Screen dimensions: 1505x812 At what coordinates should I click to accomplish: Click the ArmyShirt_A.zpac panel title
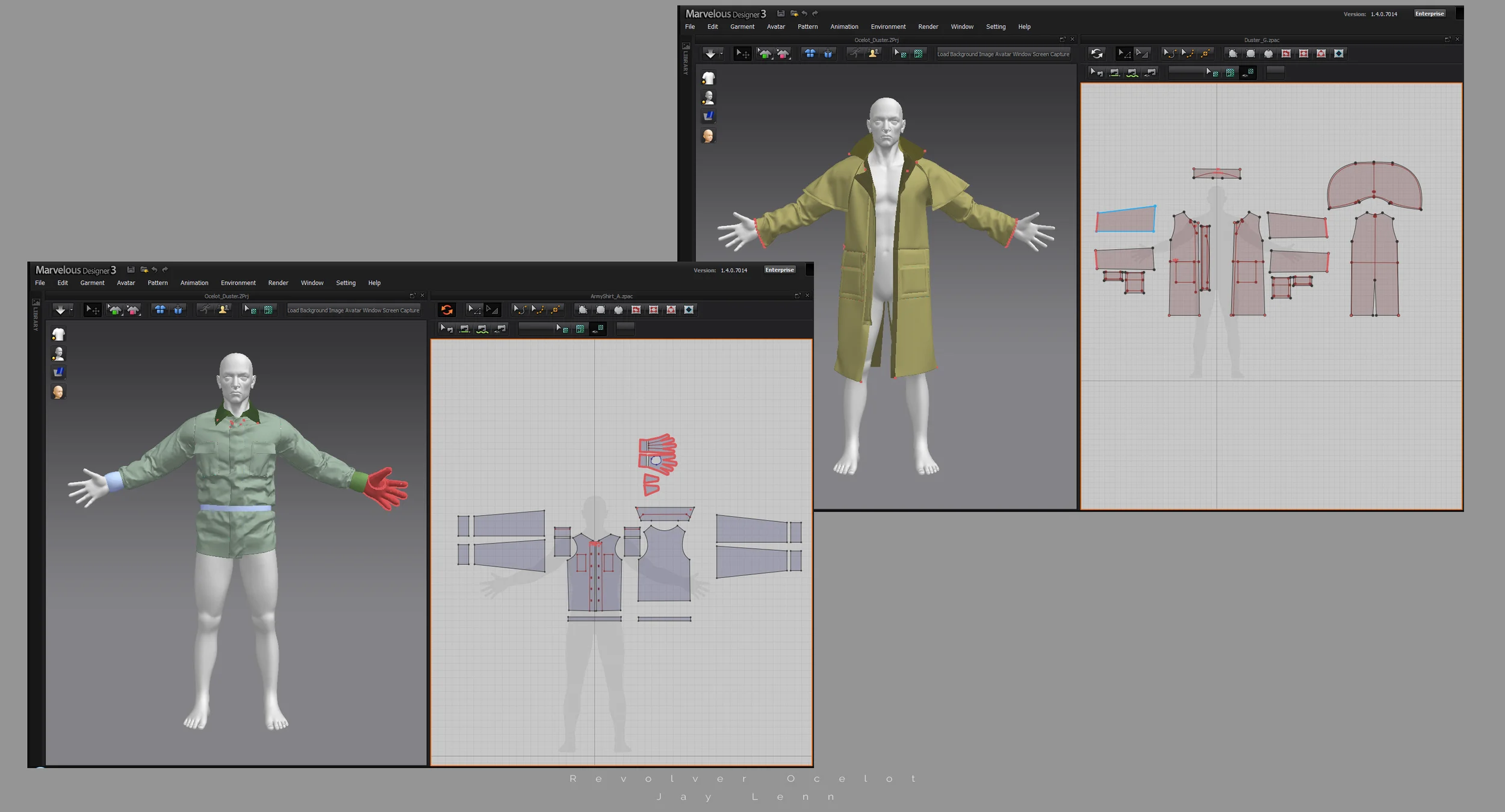click(612, 296)
